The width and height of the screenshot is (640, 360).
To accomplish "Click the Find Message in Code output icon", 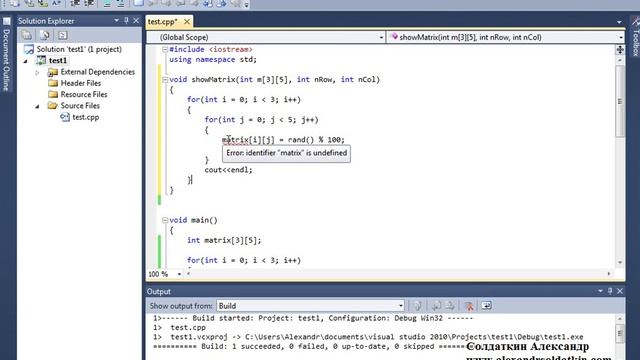I will coord(417,306).
